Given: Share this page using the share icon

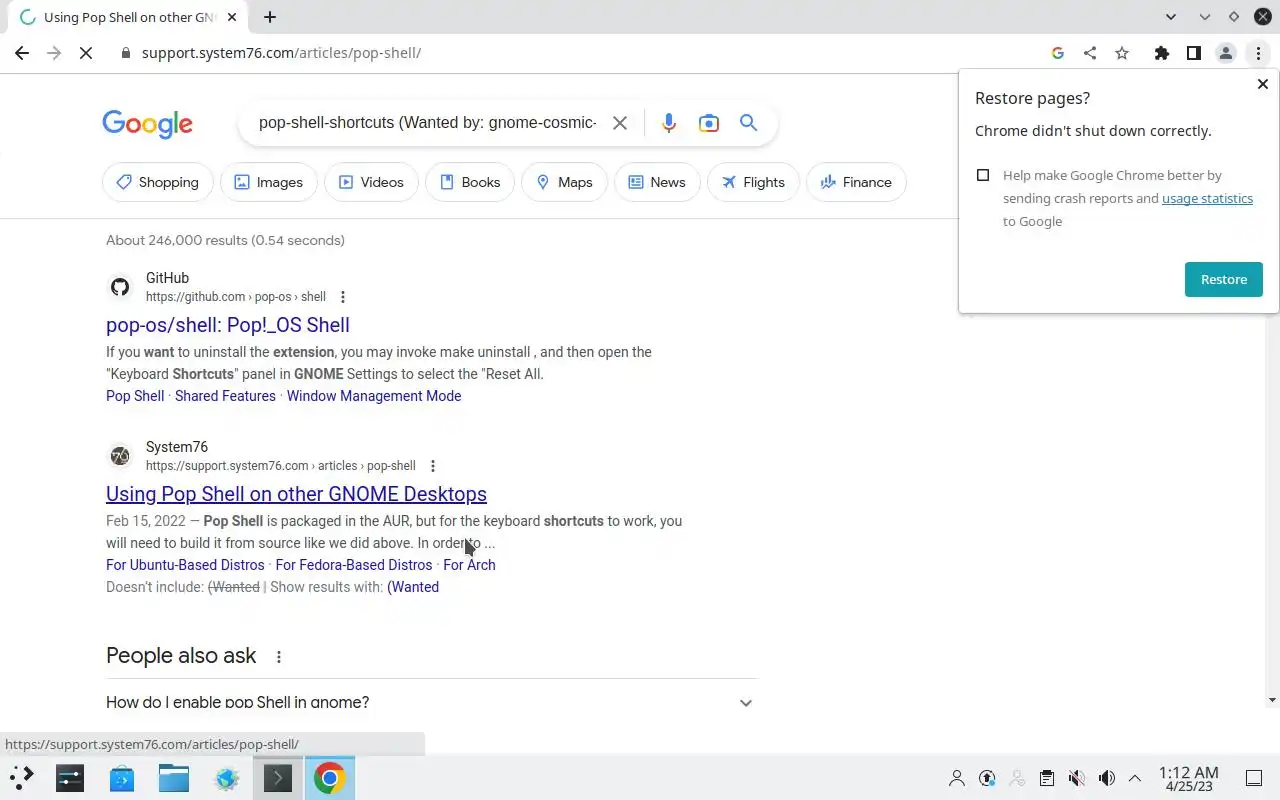Looking at the screenshot, I should point(1090,53).
